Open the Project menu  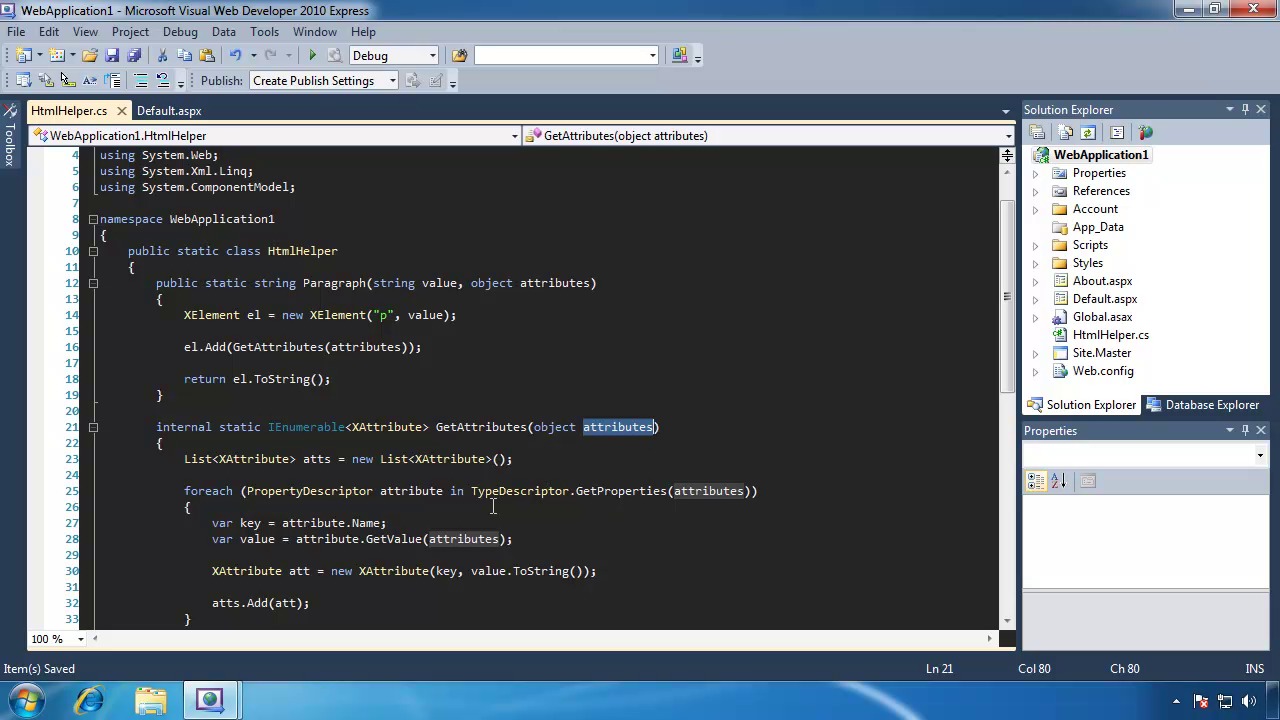pos(130,31)
